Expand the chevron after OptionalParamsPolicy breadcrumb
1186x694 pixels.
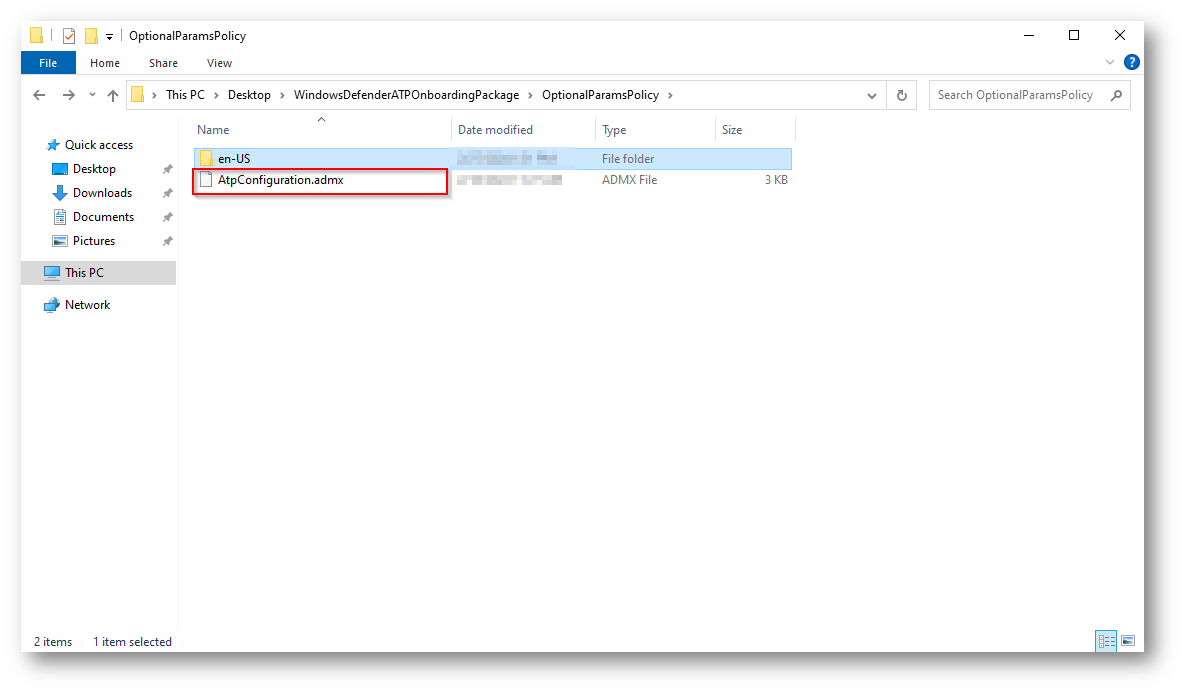(670, 95)
